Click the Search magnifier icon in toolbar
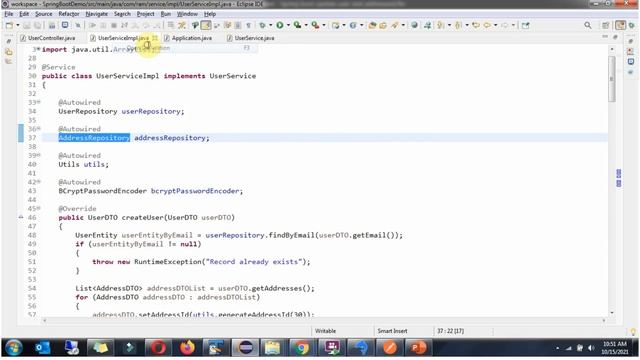The width and height of the screenshot is (640, 360). (588, 25)
